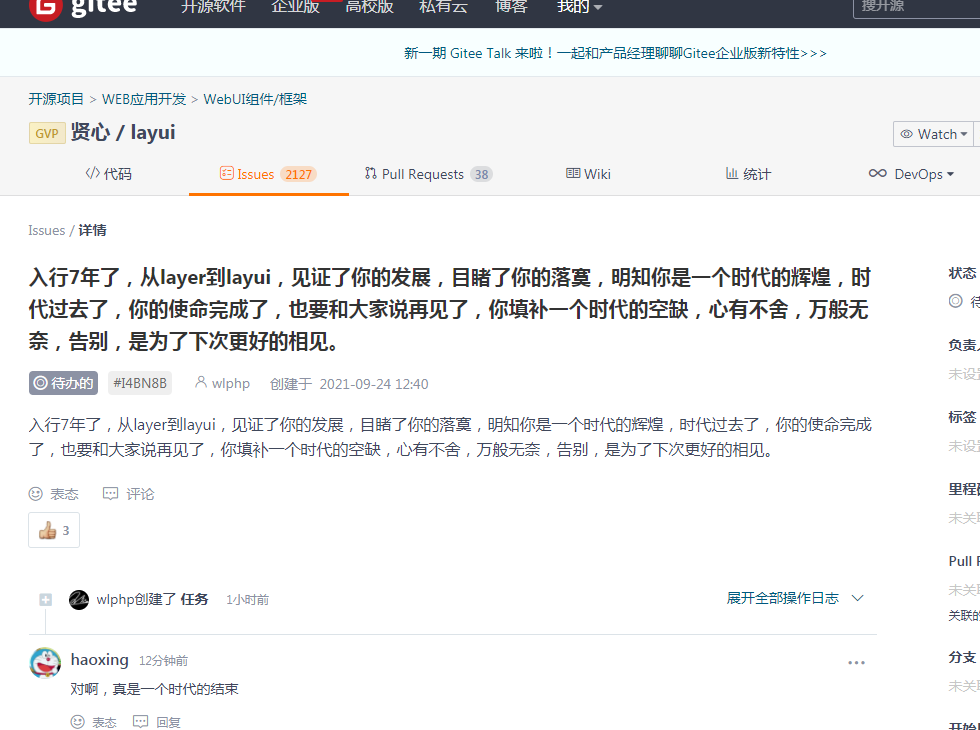Click the plus icon beside task log
The width and height of the screenshot is (980, 730).
[x=45, y=600]
